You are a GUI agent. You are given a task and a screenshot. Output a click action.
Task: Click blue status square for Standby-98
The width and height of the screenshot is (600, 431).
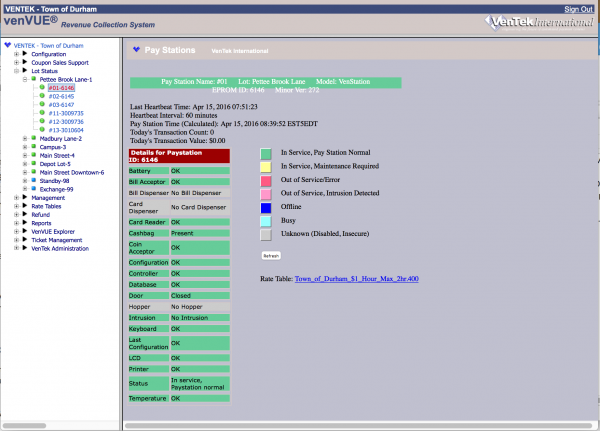(34, 180)
